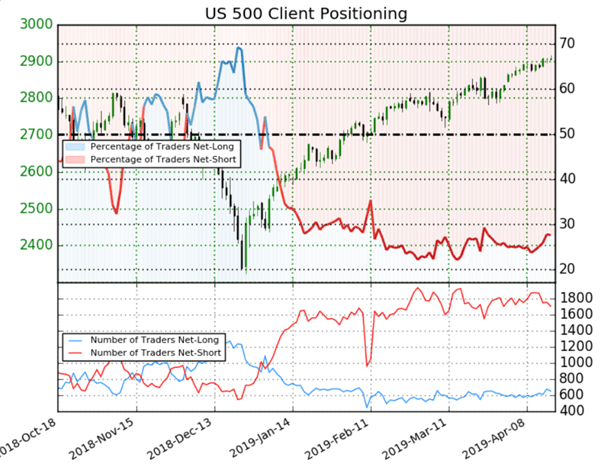Select the 2600 price axis label
This screenshot has height=470, width=602.
point(36,171)
